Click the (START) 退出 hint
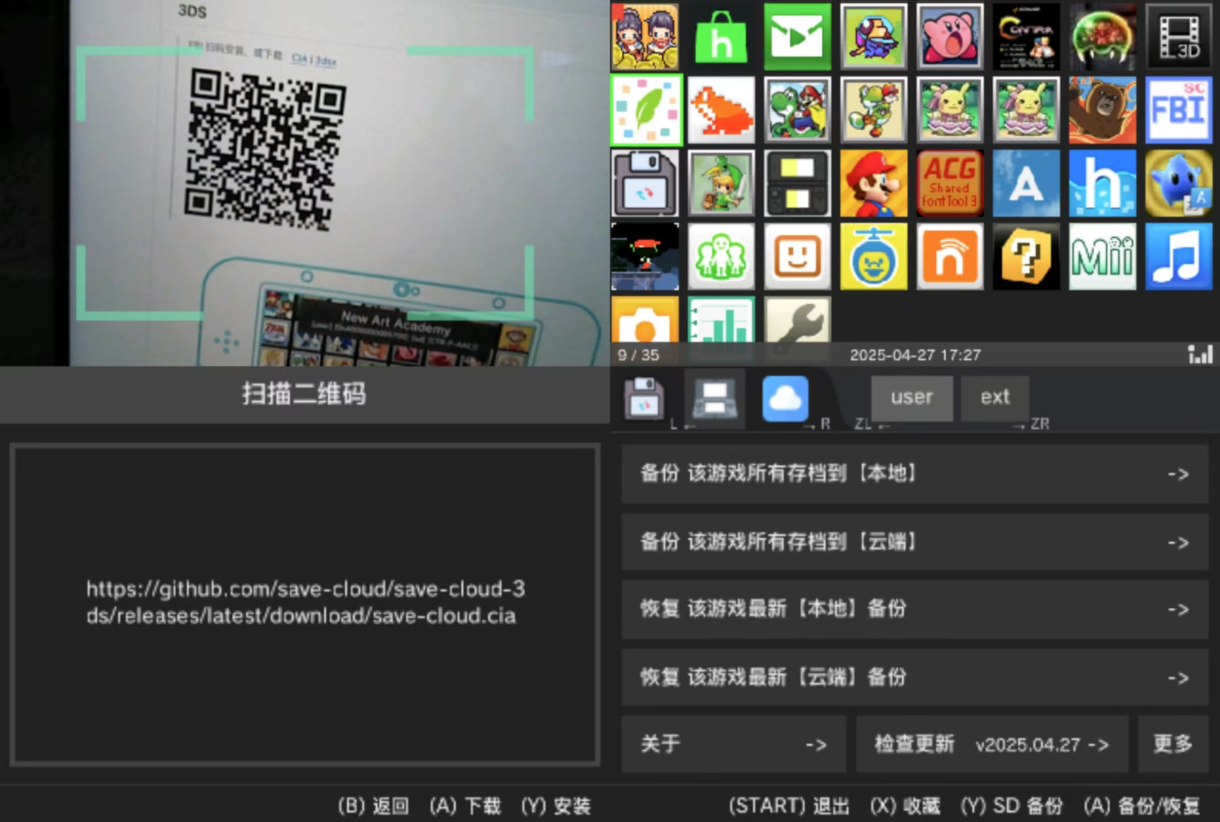Image resolution: width=1220 pixels, height=822 pixels. [x=789, y=806]
